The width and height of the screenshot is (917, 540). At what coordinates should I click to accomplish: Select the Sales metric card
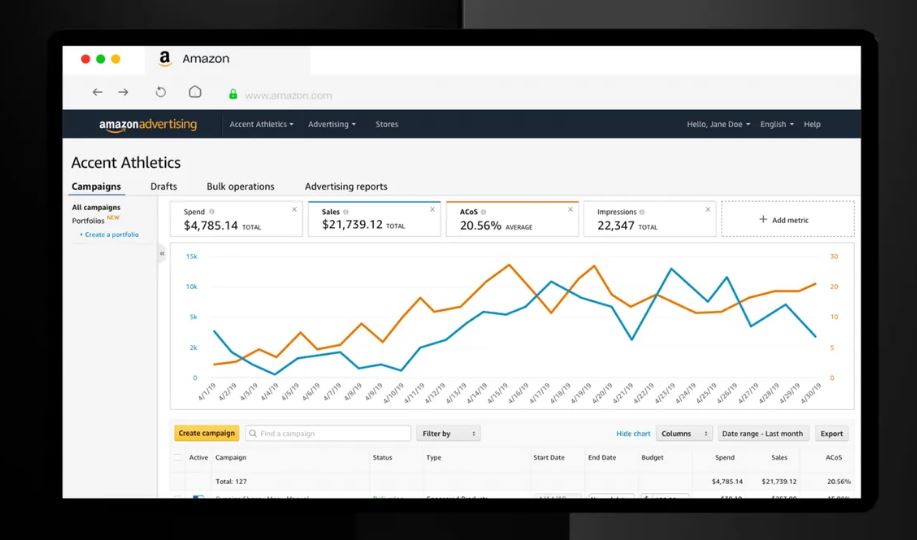pyautogui.click(x=374, y=219)
